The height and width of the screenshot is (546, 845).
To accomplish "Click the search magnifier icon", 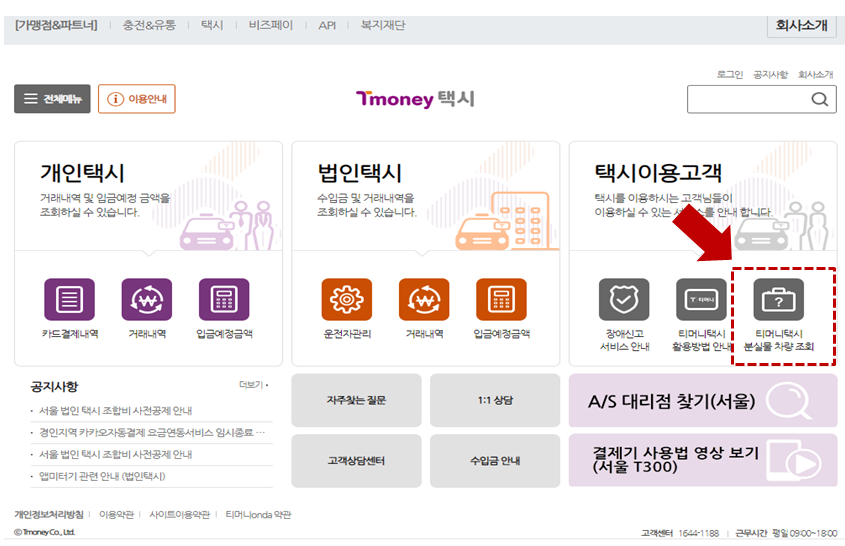I will click(x=820, y=99).
